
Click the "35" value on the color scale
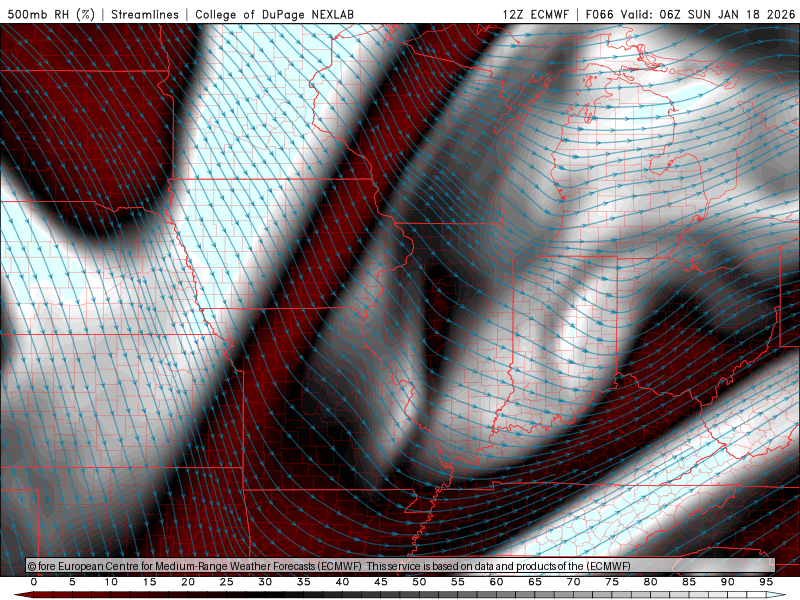[304, 582]
